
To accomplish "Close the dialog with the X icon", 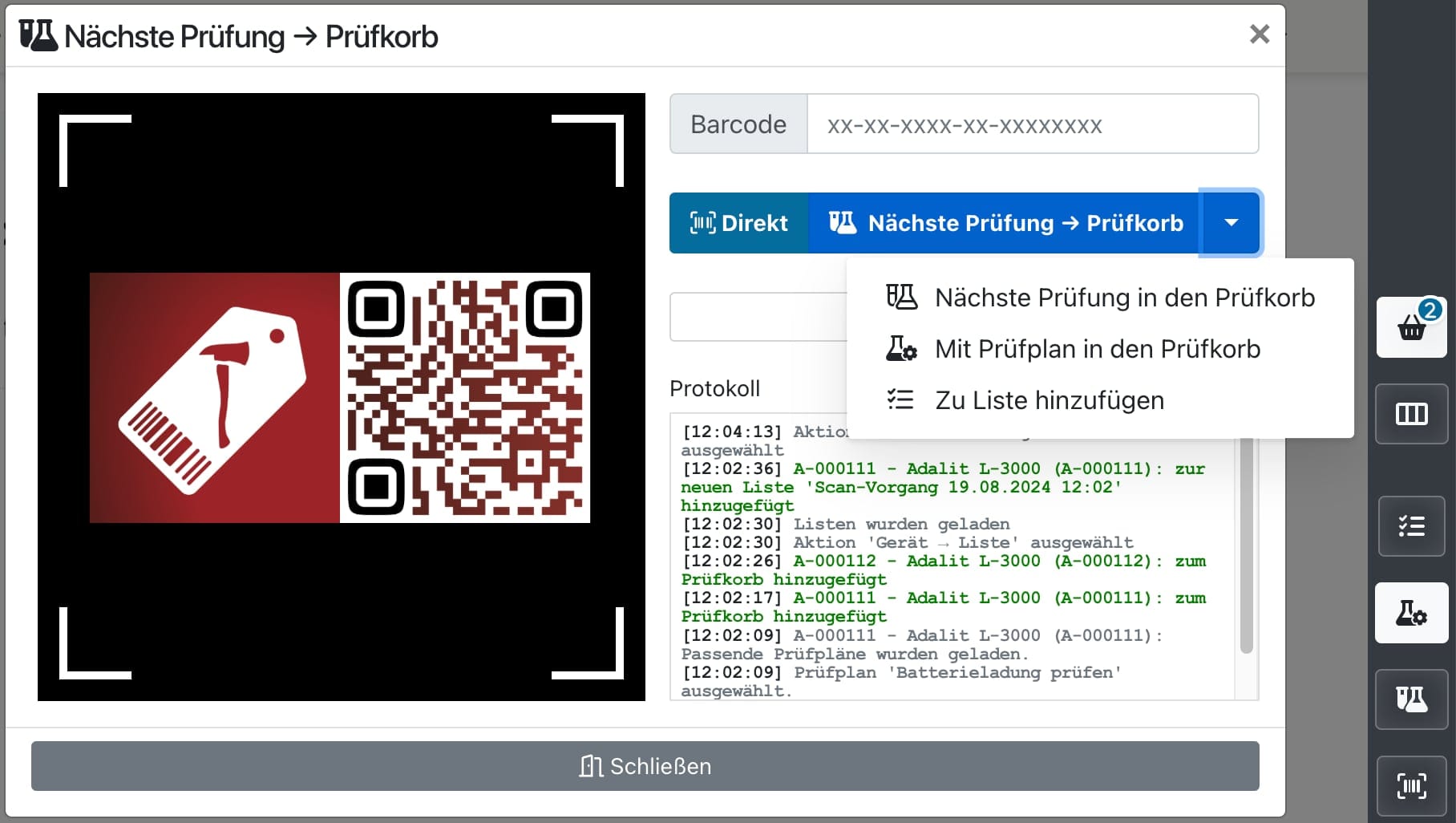I will point(1259,34).
